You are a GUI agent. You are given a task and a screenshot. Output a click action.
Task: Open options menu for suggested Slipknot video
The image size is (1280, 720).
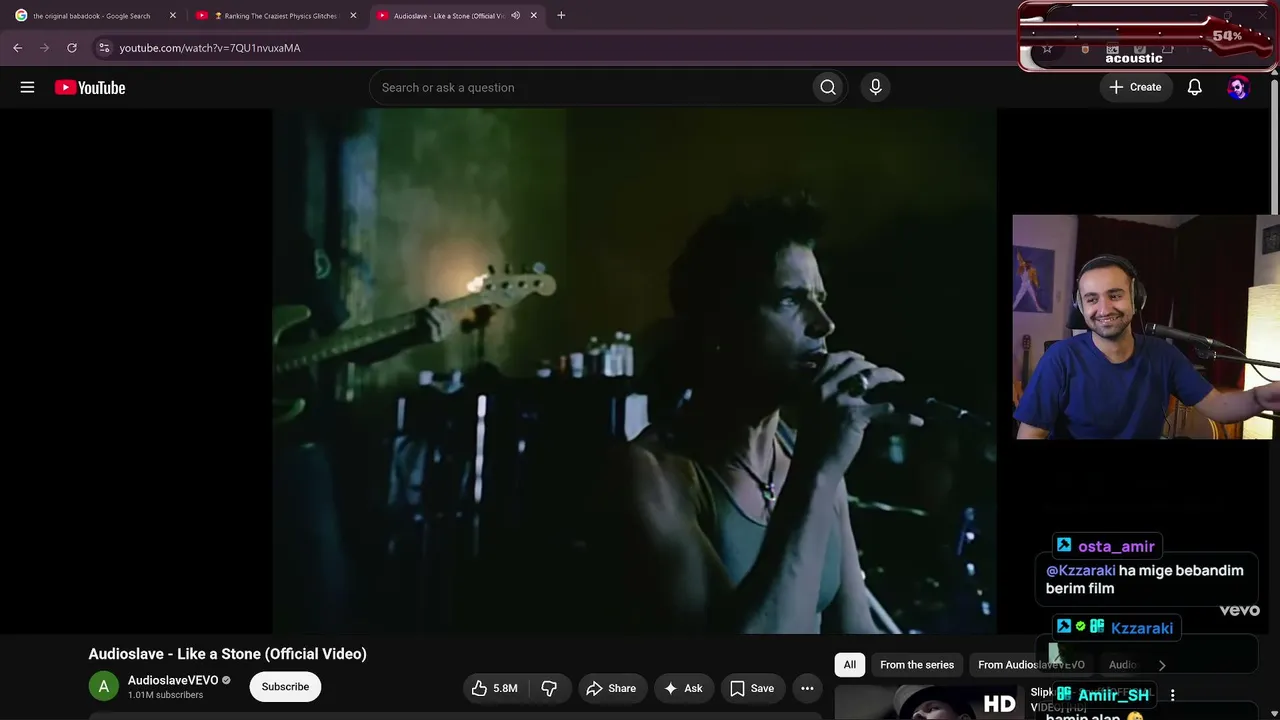tap(1172, 695)
